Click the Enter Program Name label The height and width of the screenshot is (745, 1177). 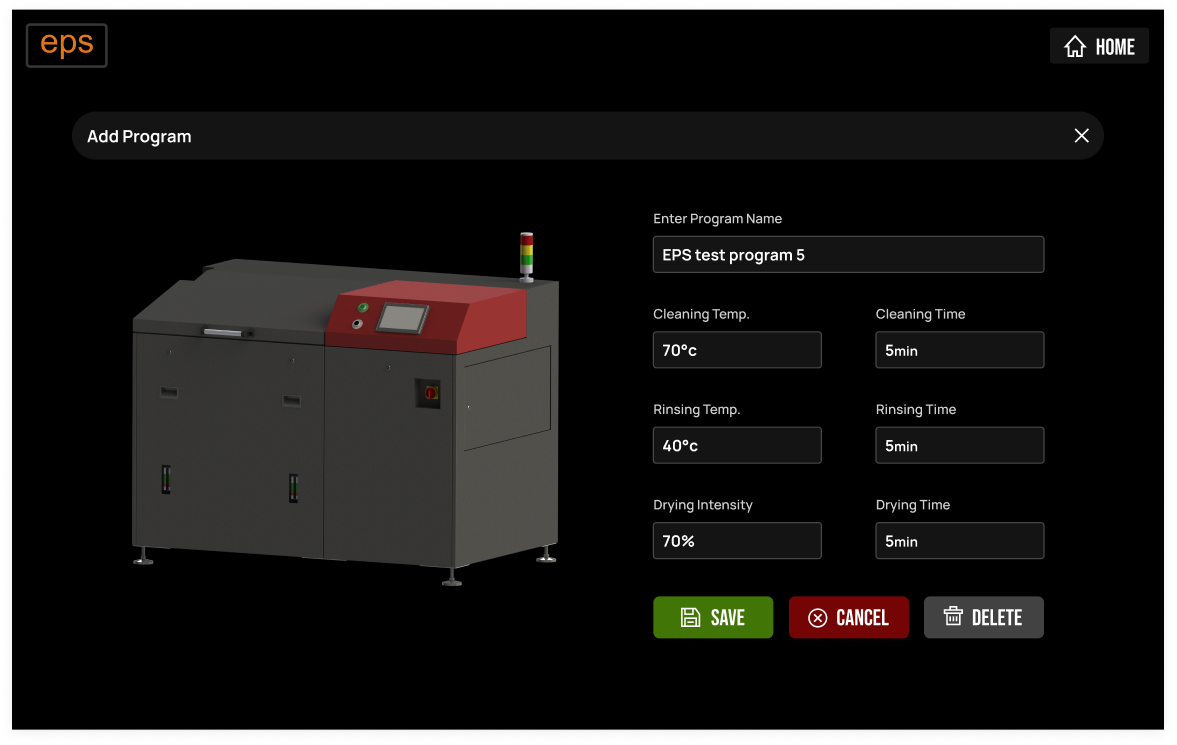click(717, 219)
